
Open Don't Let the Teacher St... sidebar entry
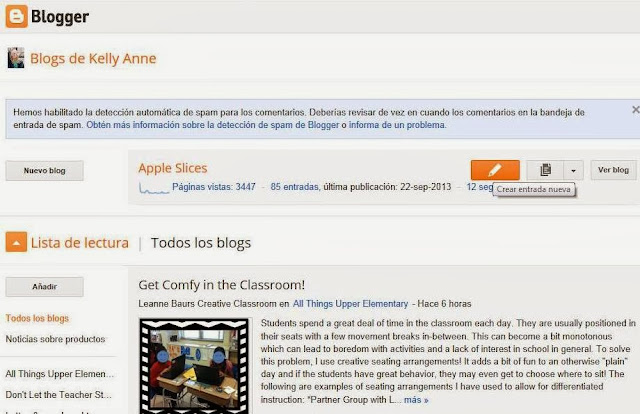coord(58,395)
